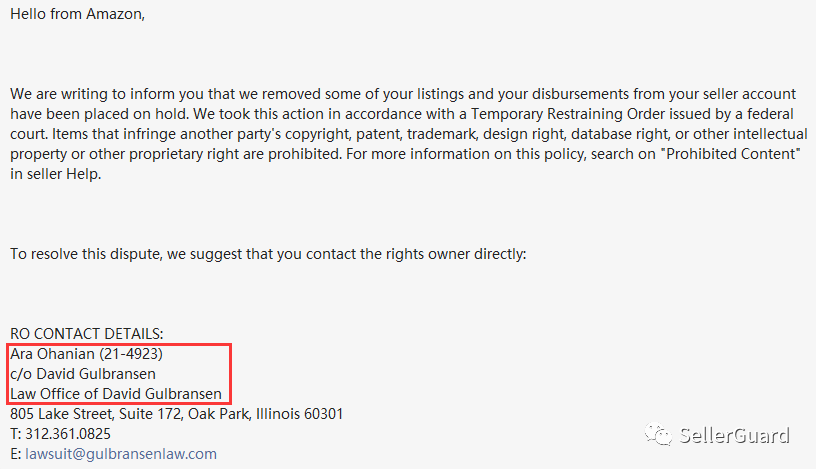The image size is (816, 469).
Task: Click the SellerGuard watermark text
Action: click(x=735, y=435)
